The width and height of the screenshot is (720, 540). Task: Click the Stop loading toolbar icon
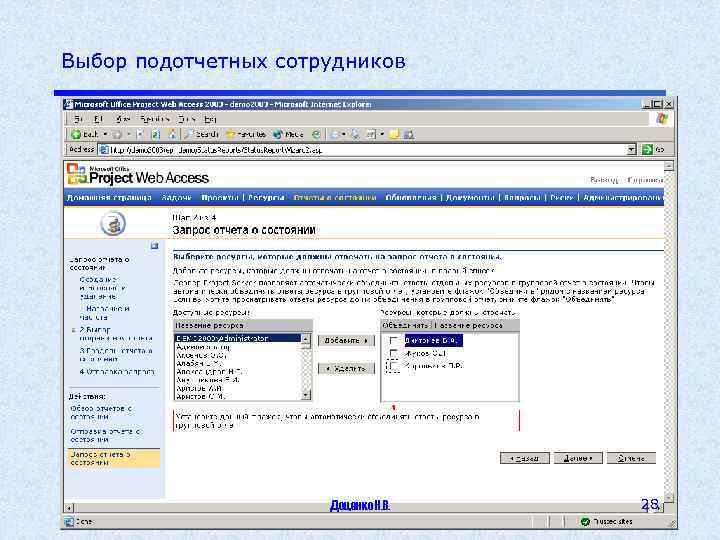pyautogui.click(x=140, y=134)
